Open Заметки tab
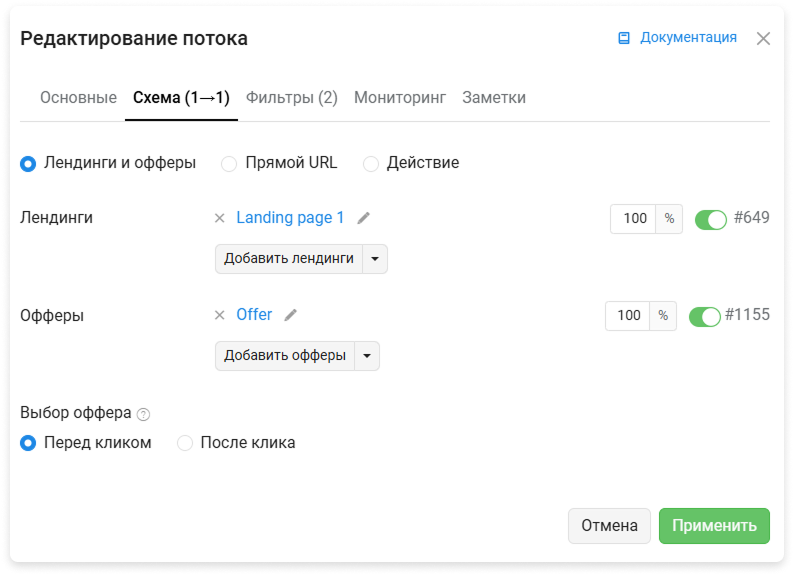Image resolution: width=794 pixels, height=576 pixels. (x=494, y=97)
